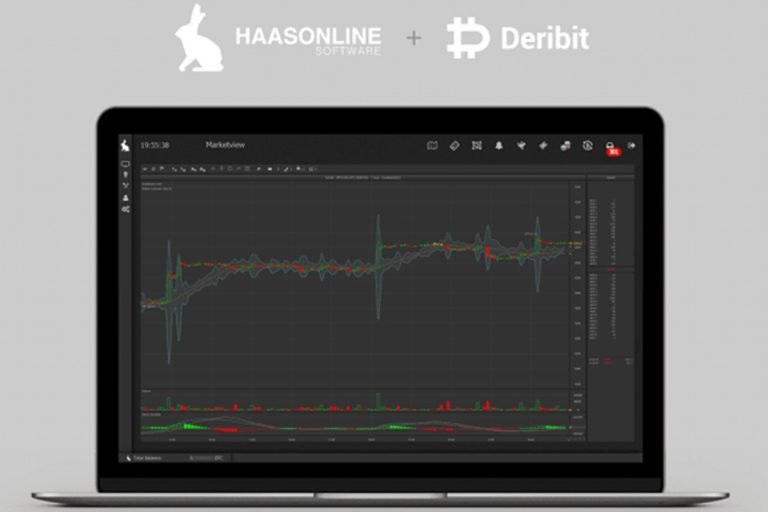Open the user account icon in left sidebar
This screenshot has width=768, height=512.
point(125,197)
